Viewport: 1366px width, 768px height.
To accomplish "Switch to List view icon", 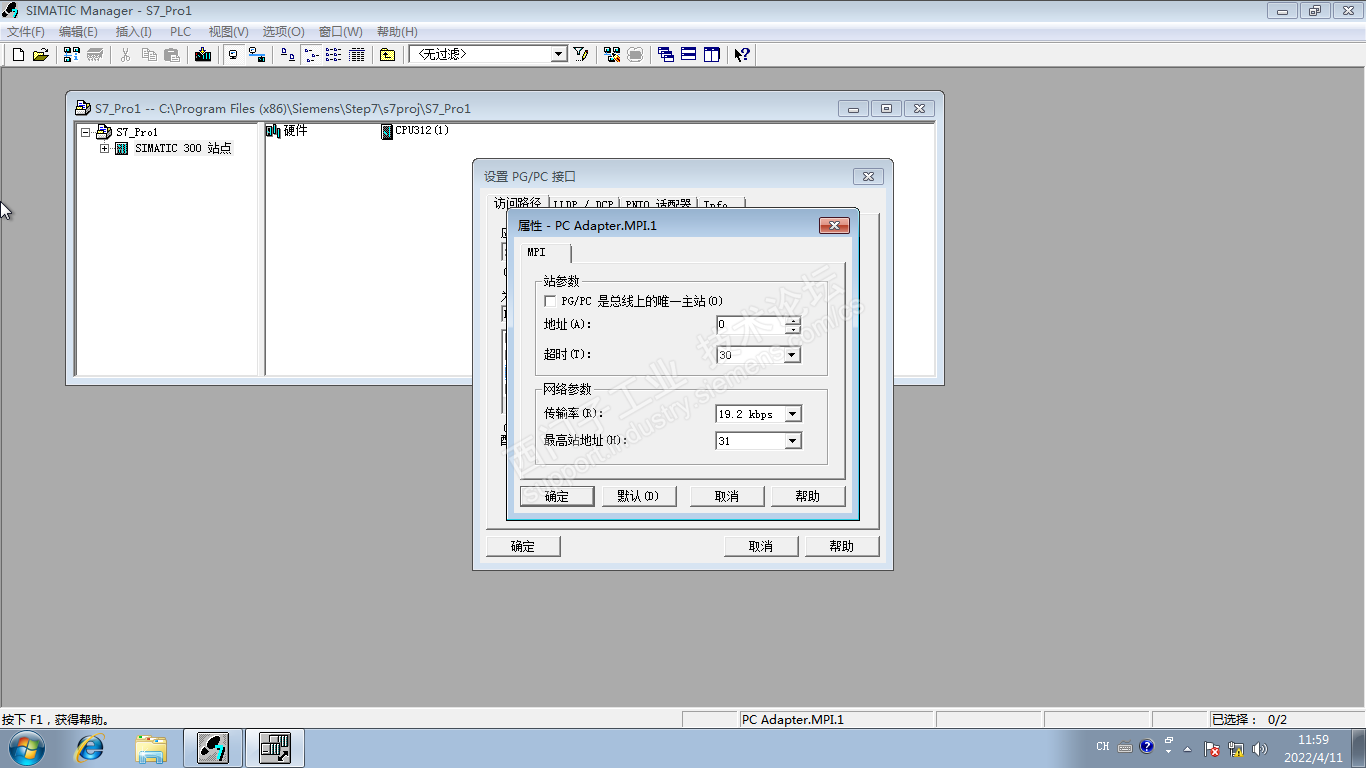I will (334, 55).
